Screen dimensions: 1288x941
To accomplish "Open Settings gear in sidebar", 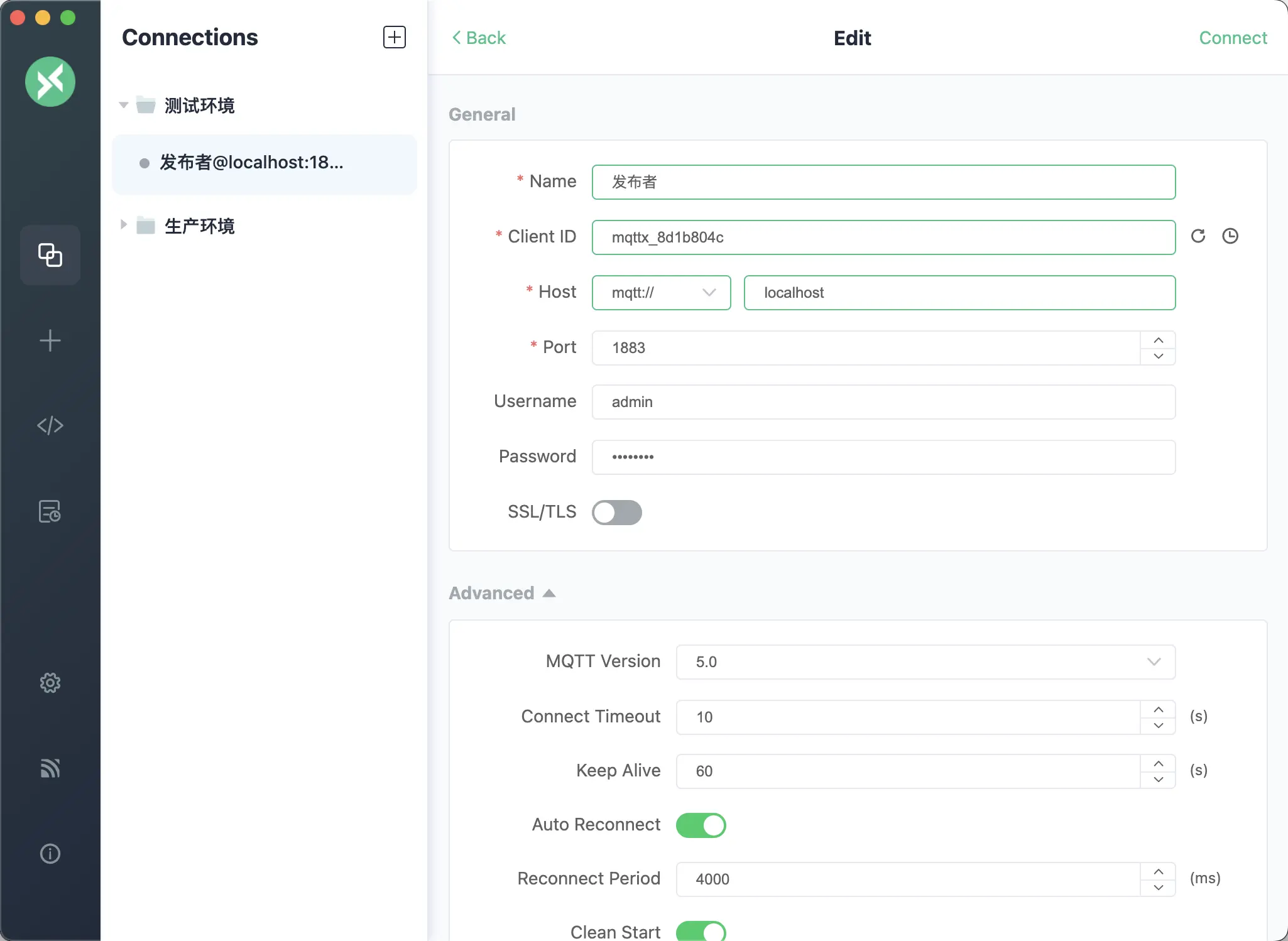I will tap(50, 683).
